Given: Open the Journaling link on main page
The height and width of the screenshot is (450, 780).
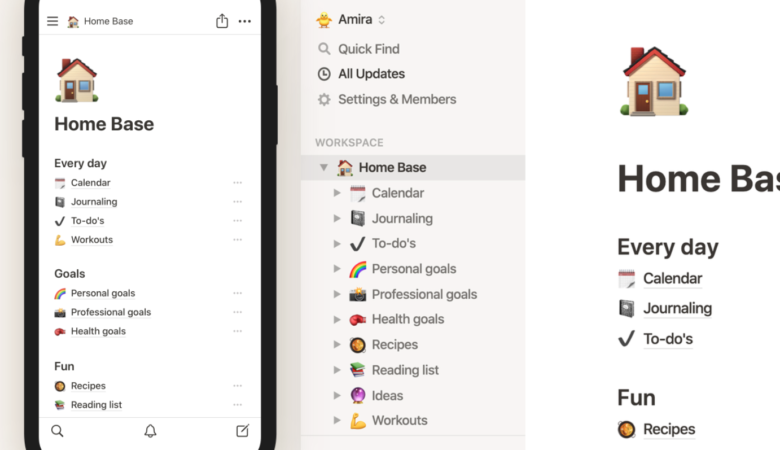Looking at the screenshot, I should tap(677, 308).
